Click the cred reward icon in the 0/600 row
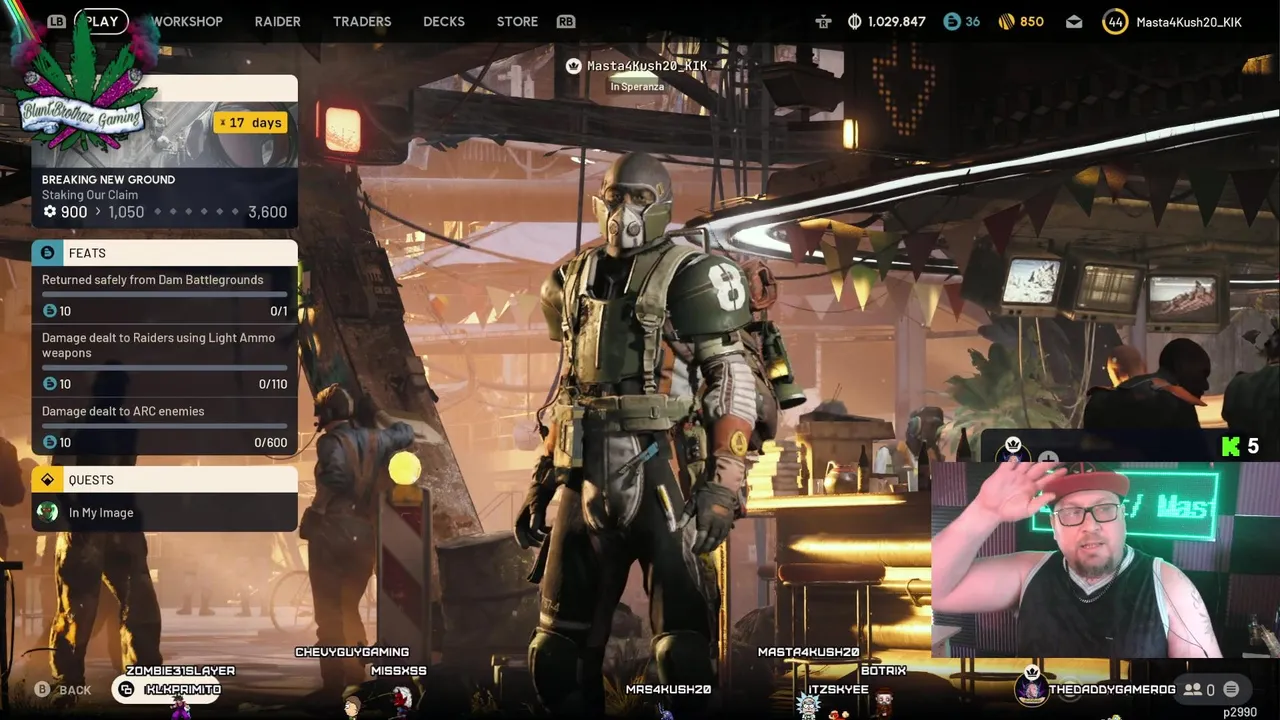 coord(49,442)
